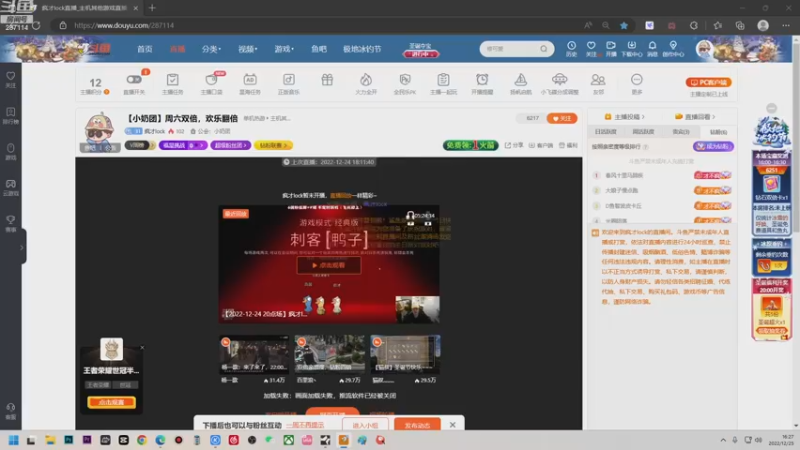
Task: Click the 点击观看 button in popup card
Action: tap(111, 402)
